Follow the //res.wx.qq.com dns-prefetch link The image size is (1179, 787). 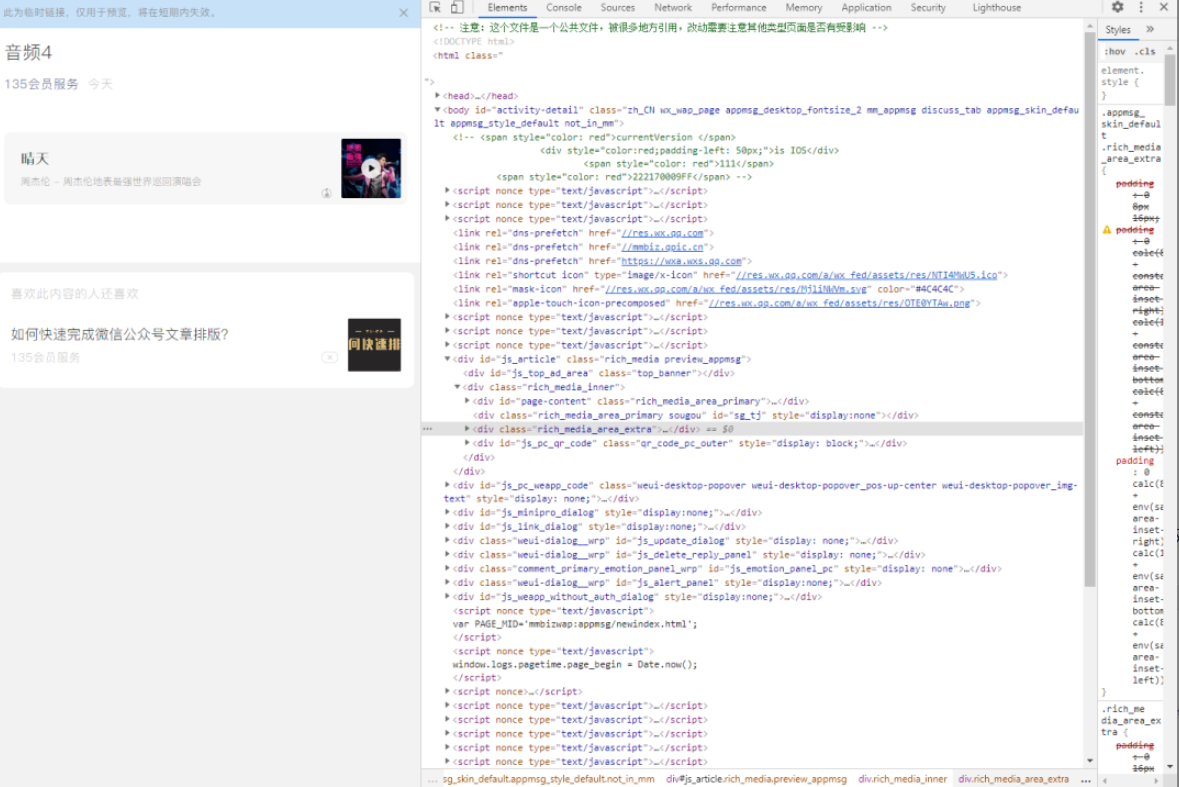pyautogui.click(x=662, y=233)
